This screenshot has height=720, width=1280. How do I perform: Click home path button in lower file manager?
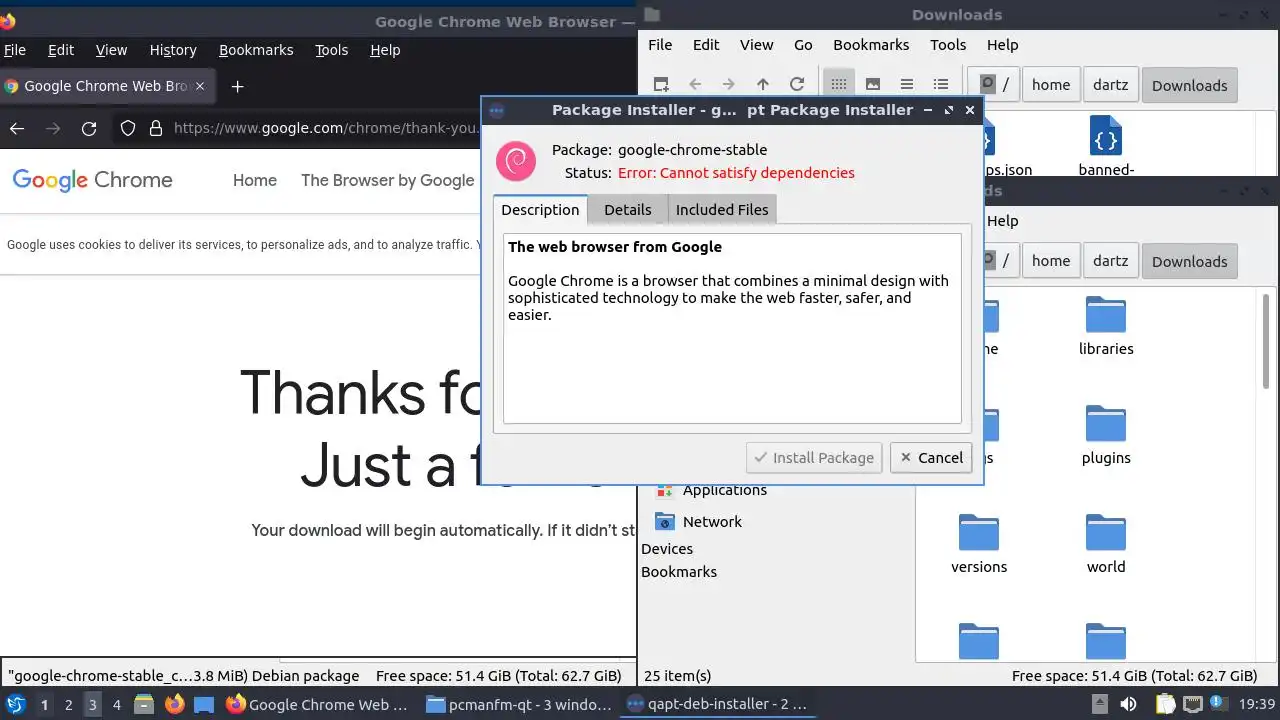click(x=1051, y=261)
